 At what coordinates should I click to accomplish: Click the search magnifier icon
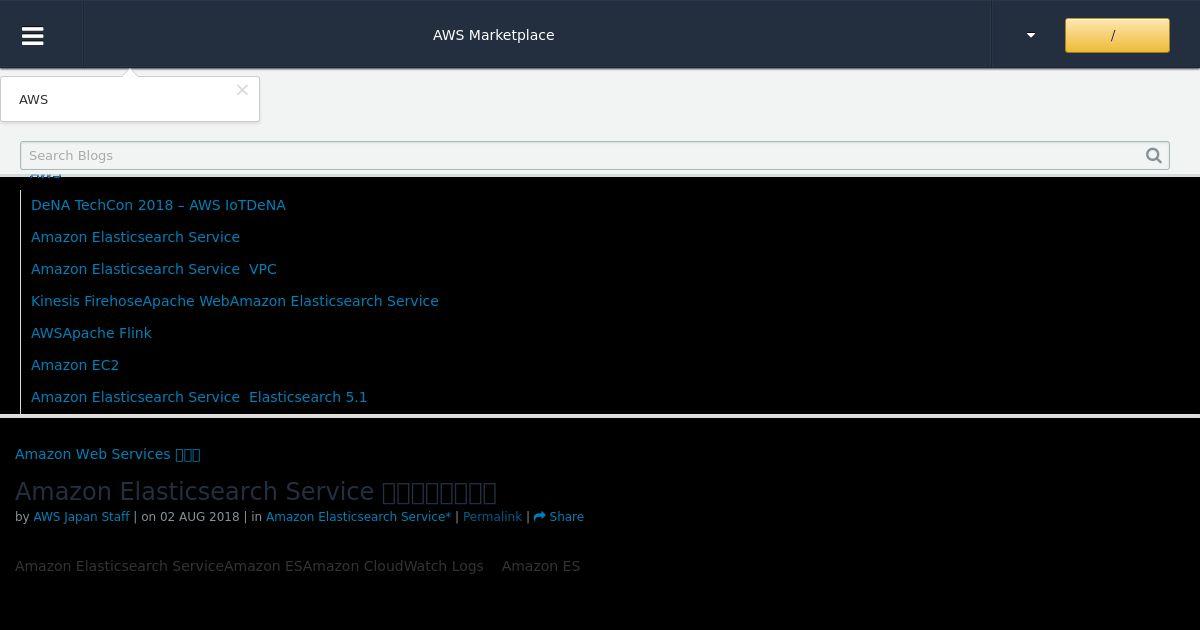(1154, 155)
